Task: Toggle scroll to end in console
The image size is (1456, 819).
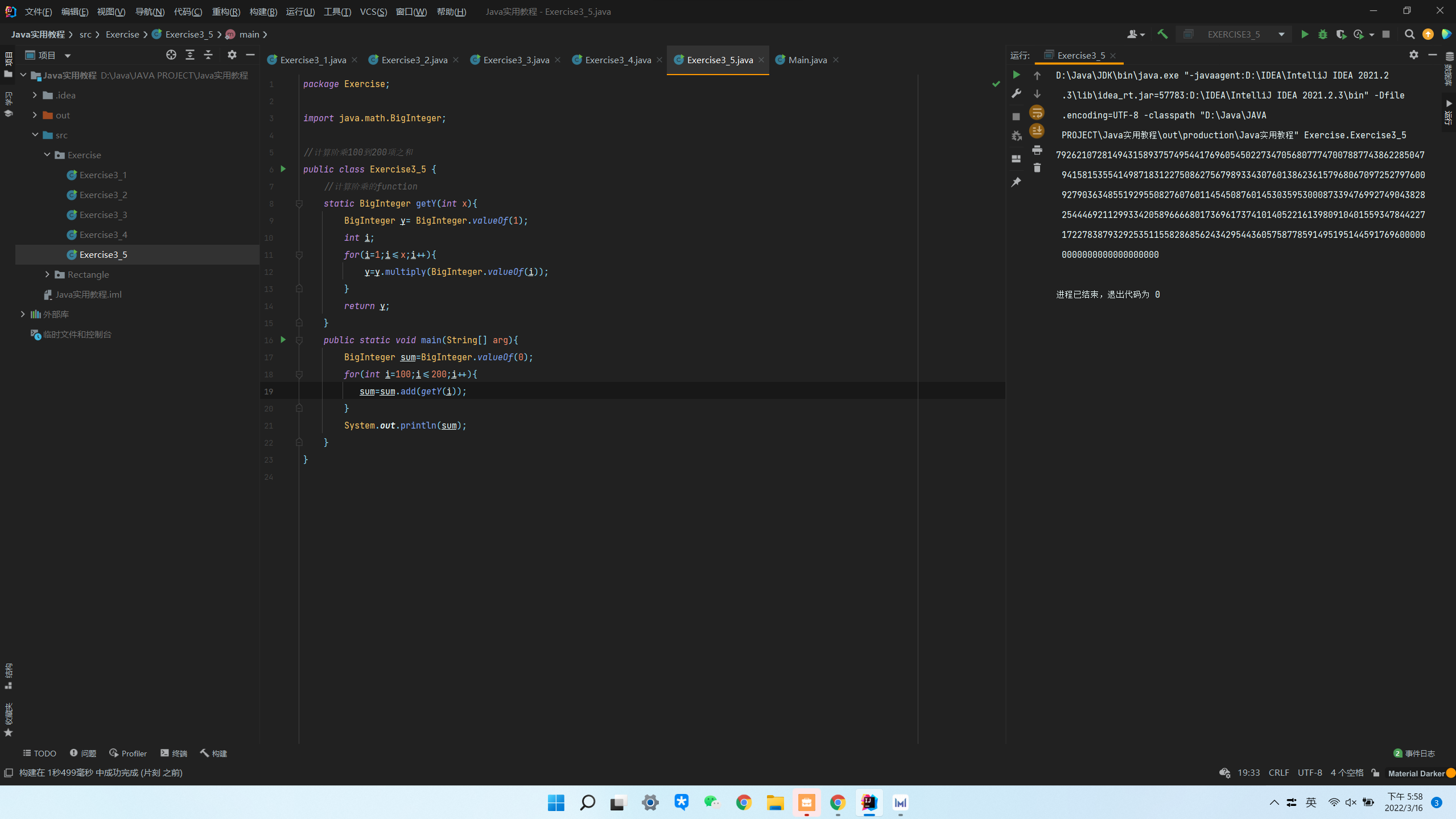Action: click(x=1037, y=131)
